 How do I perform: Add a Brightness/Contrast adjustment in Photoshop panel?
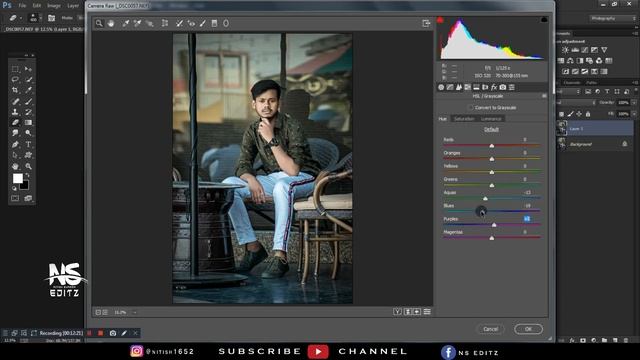(x=565, y=50)
